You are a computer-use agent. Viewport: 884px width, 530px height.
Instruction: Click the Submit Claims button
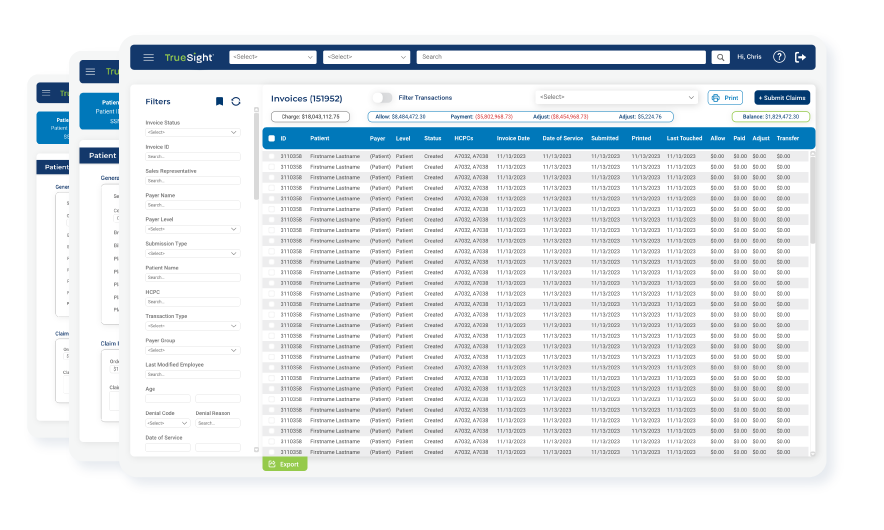pyautogui.click(x=782, y=98)
